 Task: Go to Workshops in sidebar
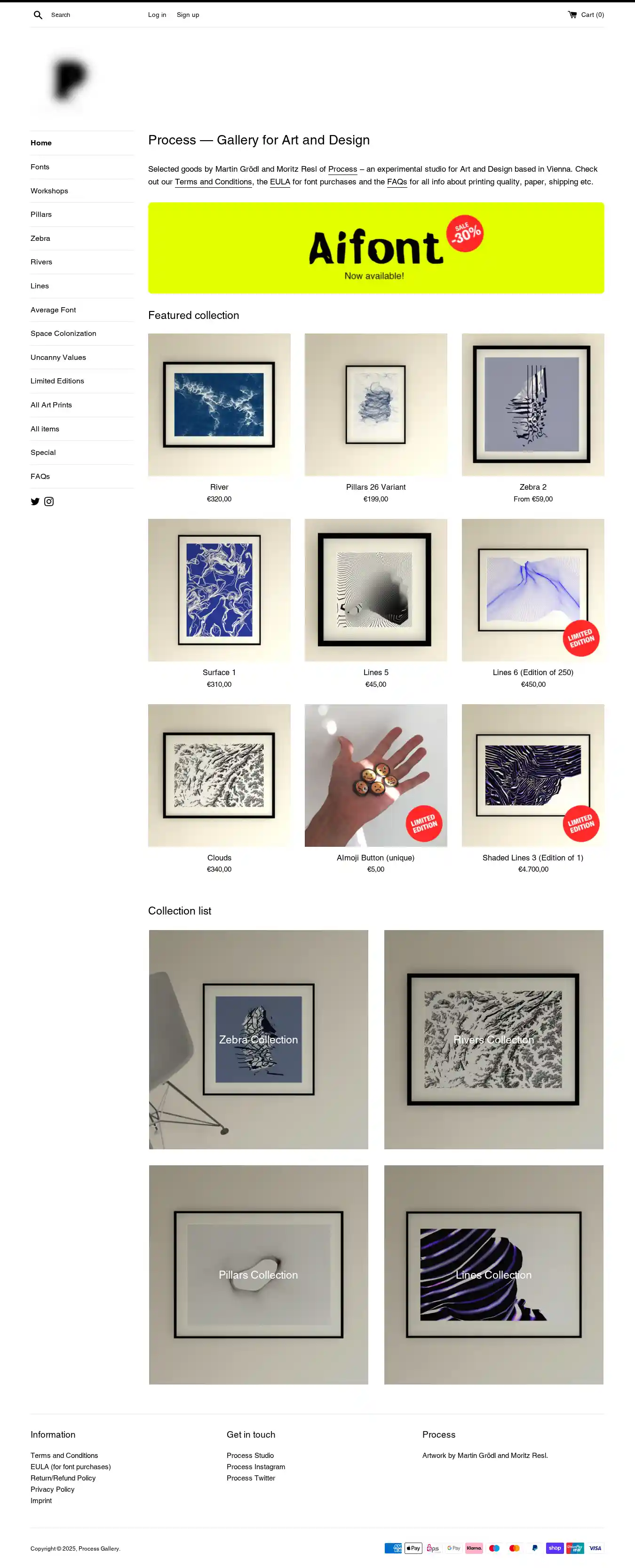pyautogui.click(x=49, y=191)
